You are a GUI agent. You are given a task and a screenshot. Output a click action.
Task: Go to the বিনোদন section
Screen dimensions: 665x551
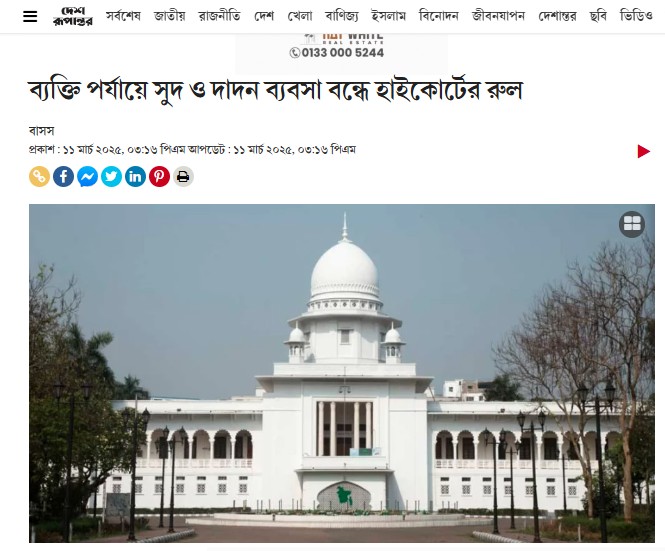(439, 17)
